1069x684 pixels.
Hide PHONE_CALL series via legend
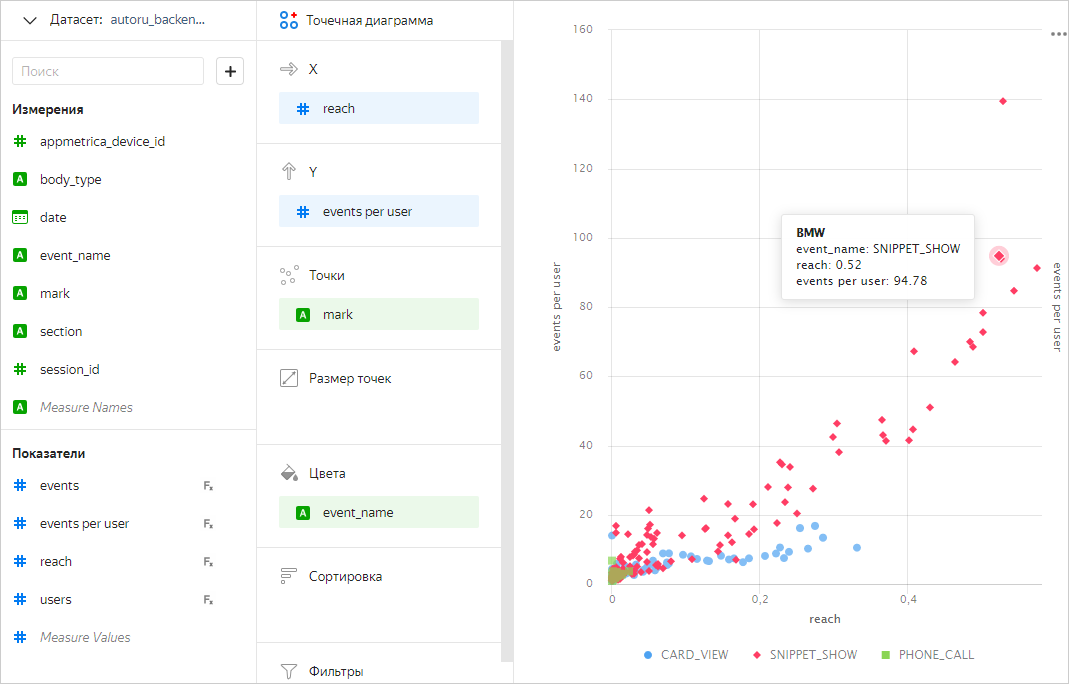pyautogui.click(x=927, y=655)
